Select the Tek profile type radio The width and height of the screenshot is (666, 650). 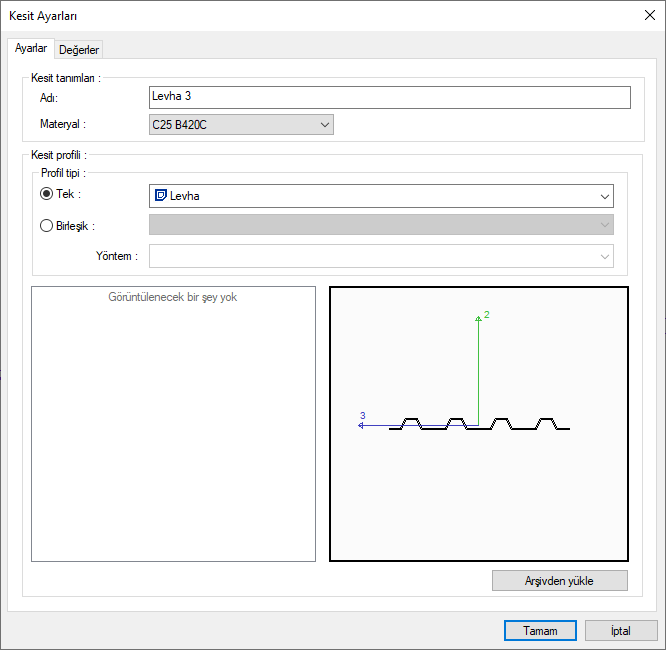pyautogui.click(x=46, y=195)
